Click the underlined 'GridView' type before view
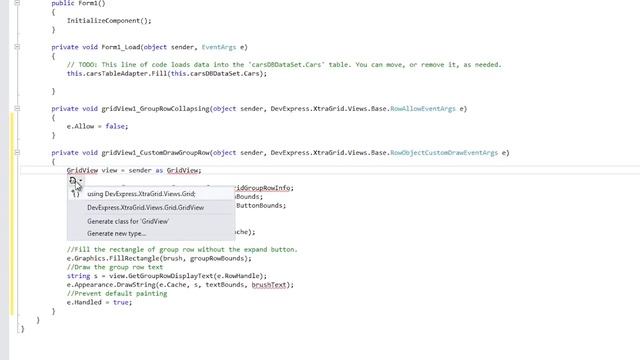The height and width of the screenshot is (360, 640). coord(82,171)
